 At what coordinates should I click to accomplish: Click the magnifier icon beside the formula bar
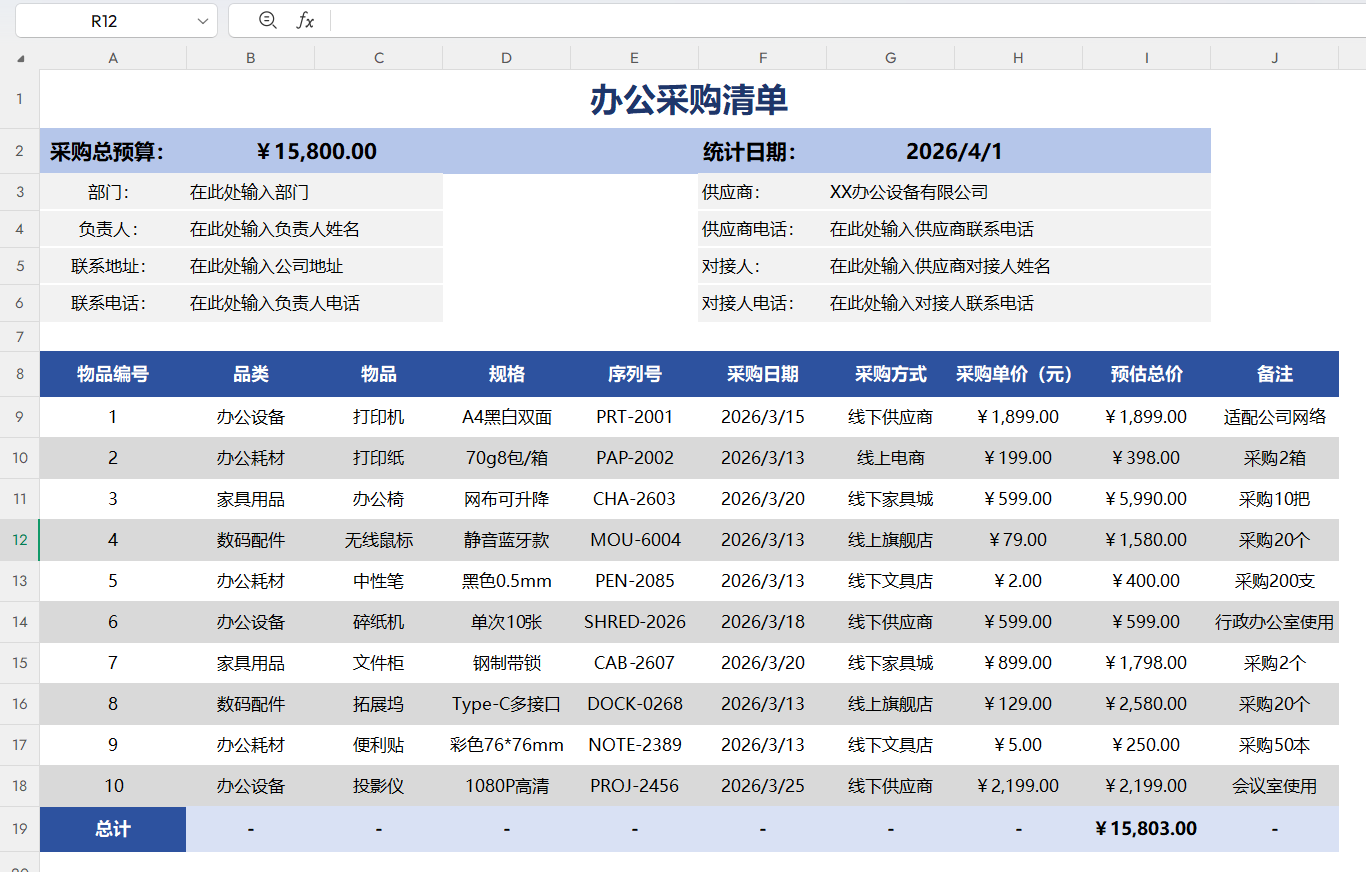267,21
